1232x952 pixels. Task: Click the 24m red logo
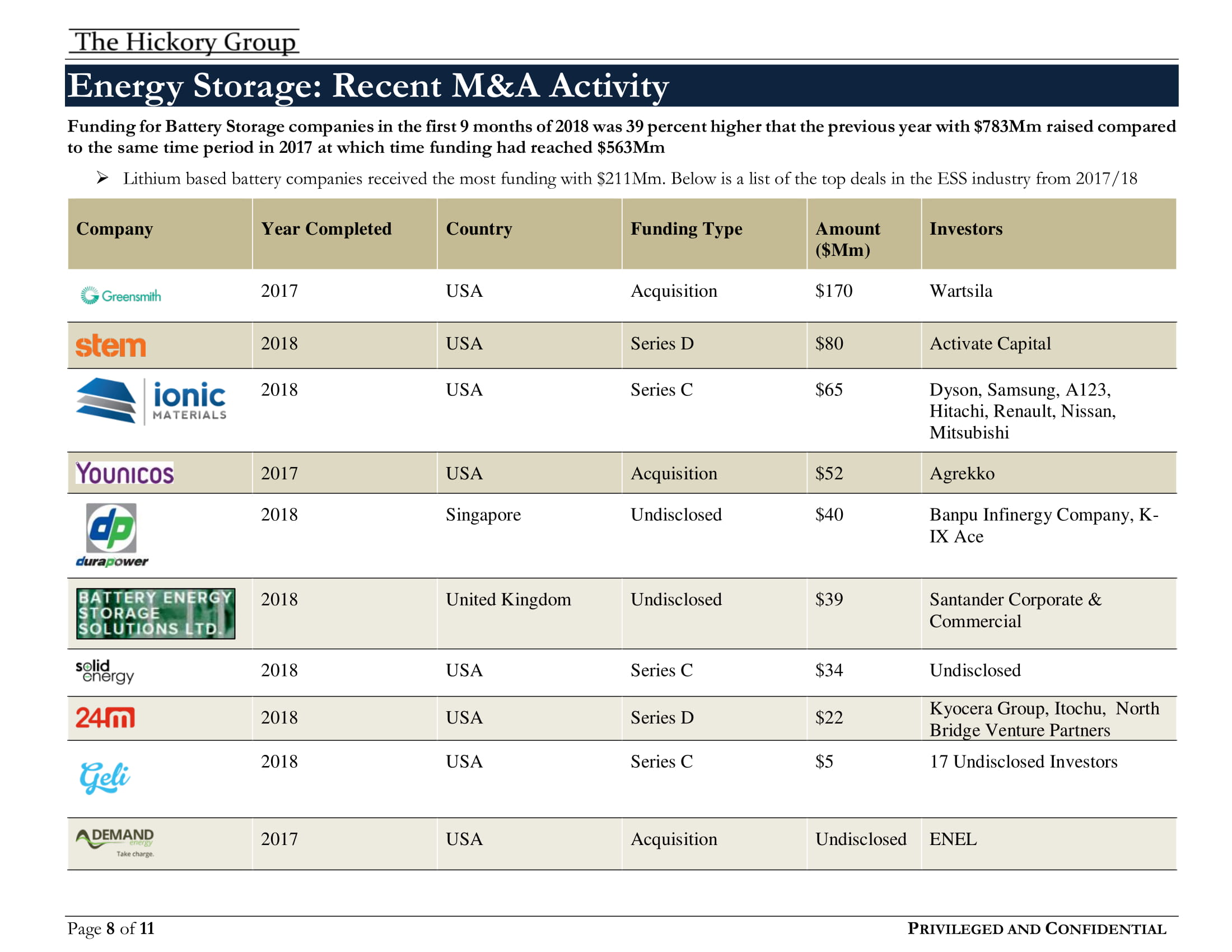(x=105, y=718)
